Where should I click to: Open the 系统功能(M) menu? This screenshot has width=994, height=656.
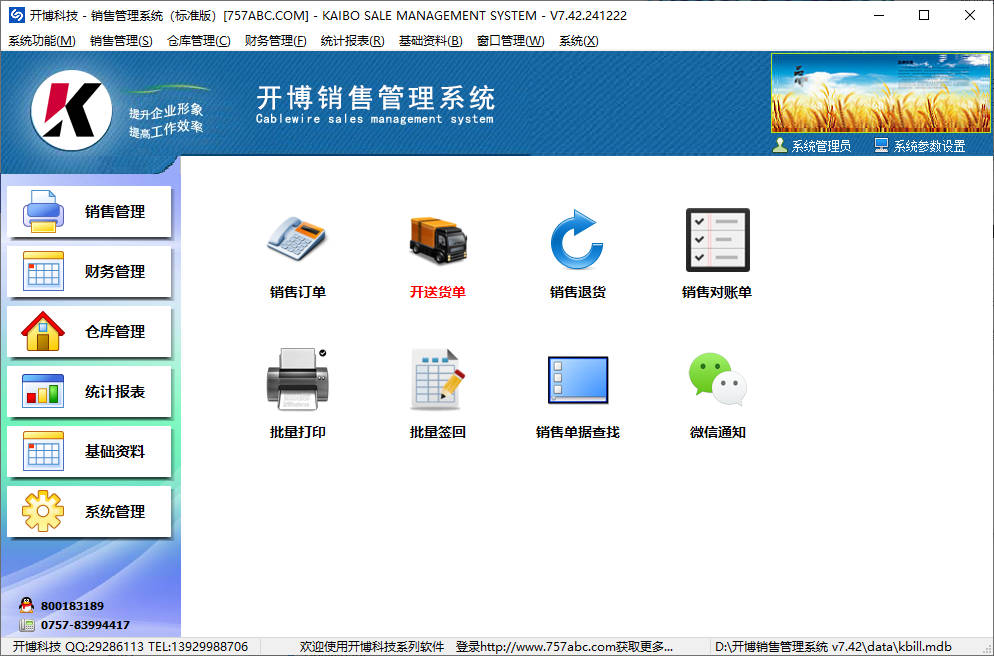click(42, 41)
